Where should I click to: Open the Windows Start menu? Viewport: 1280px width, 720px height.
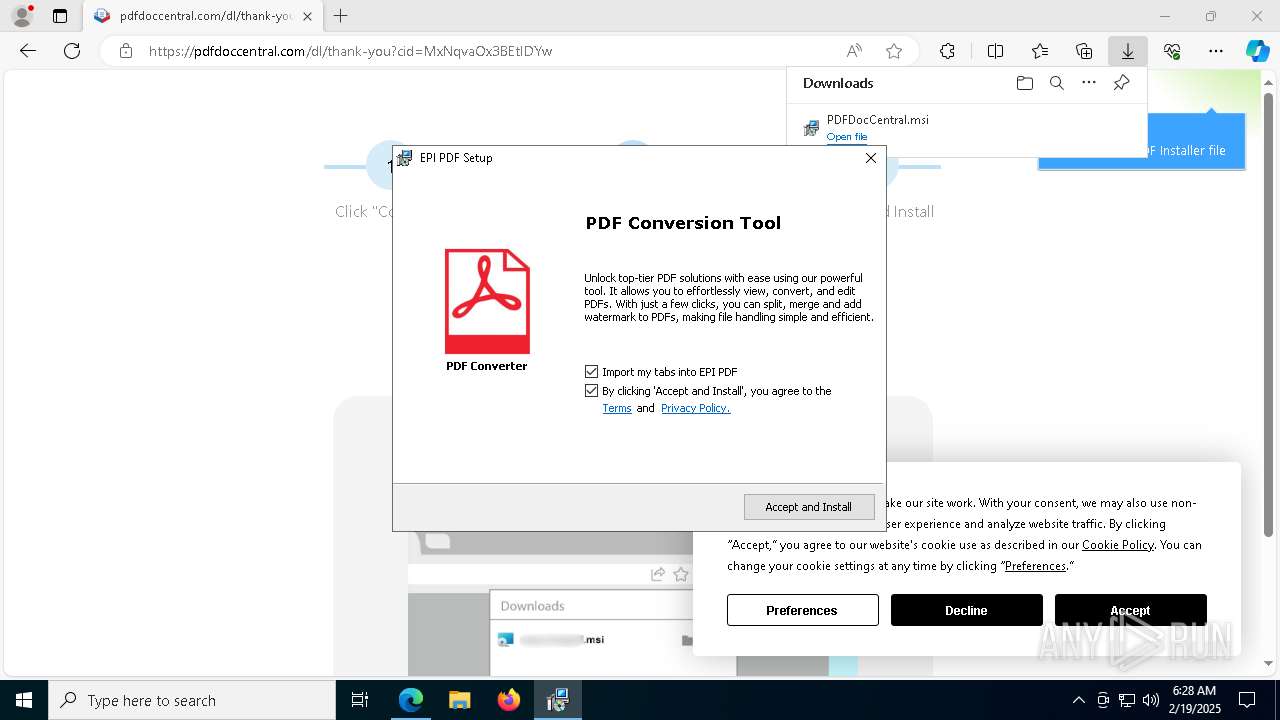(x=24, y=700)
